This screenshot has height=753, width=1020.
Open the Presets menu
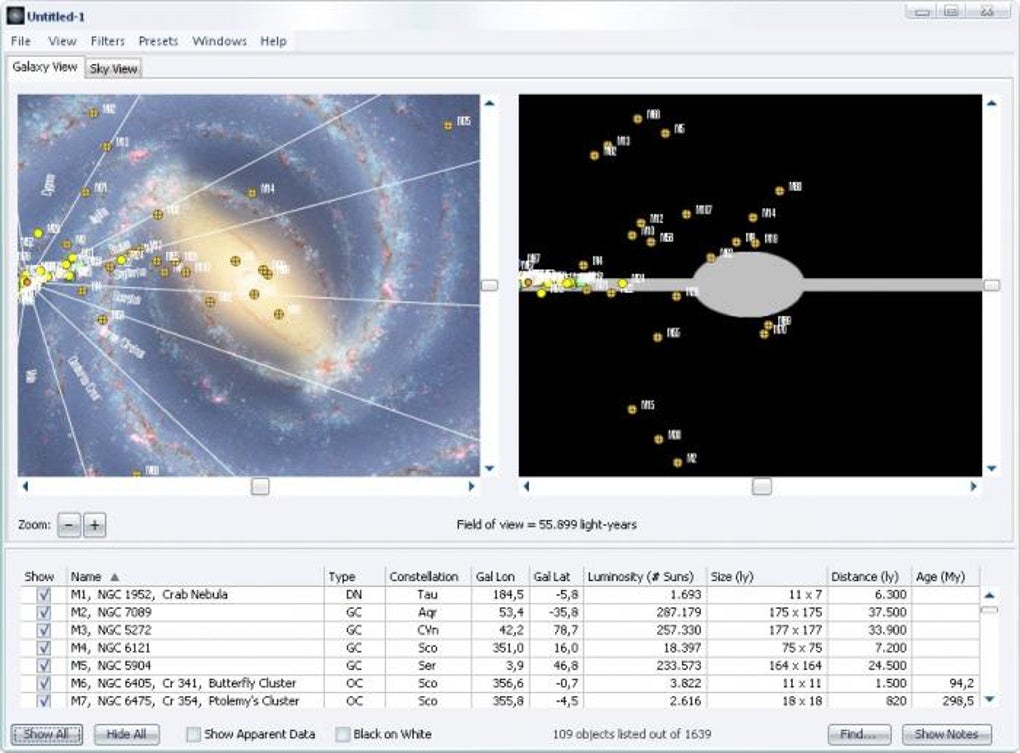pyautogui.click(x=158, y=41)
